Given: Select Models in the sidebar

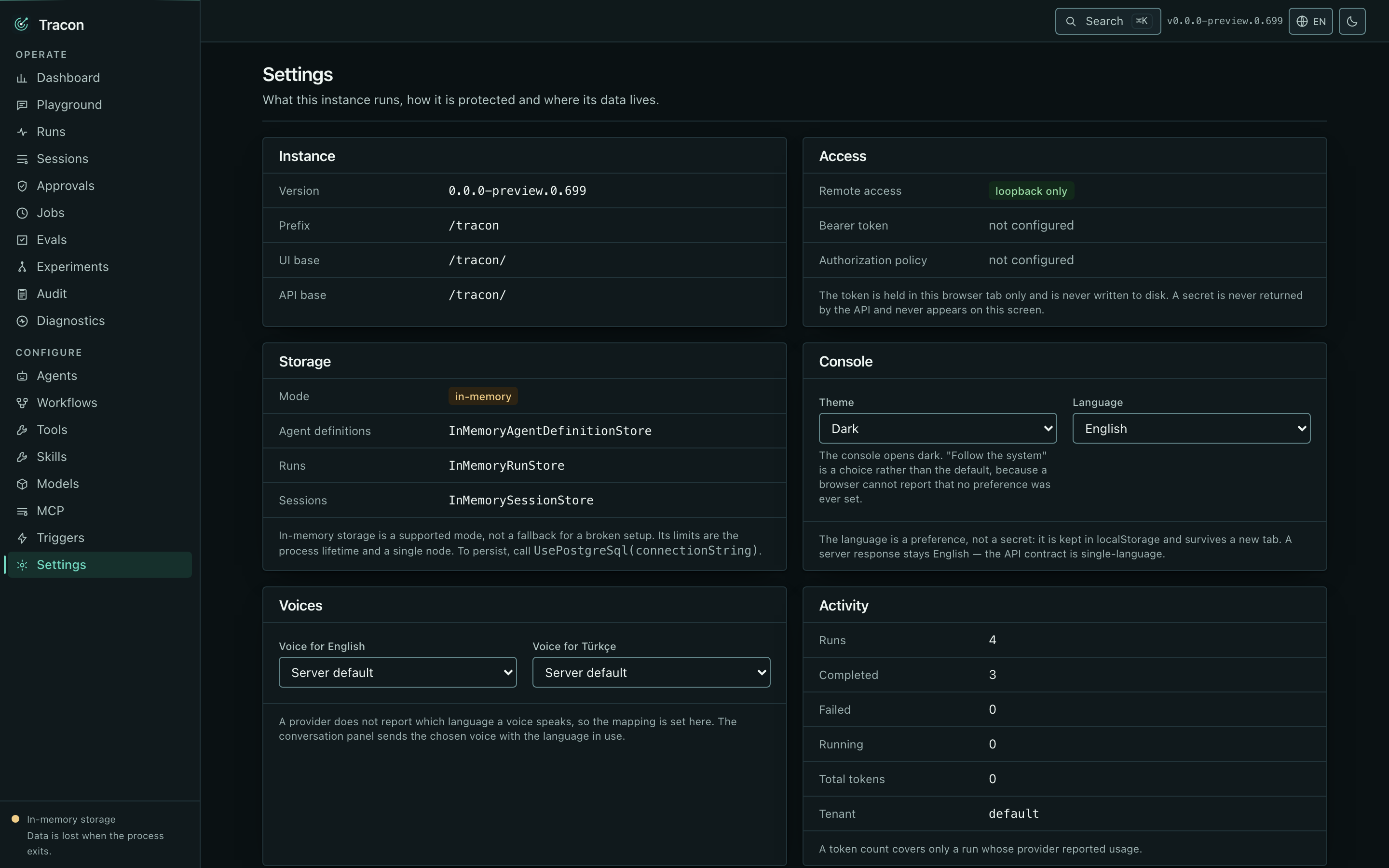Looking at the screenshot, I should (x=99, y=484).
